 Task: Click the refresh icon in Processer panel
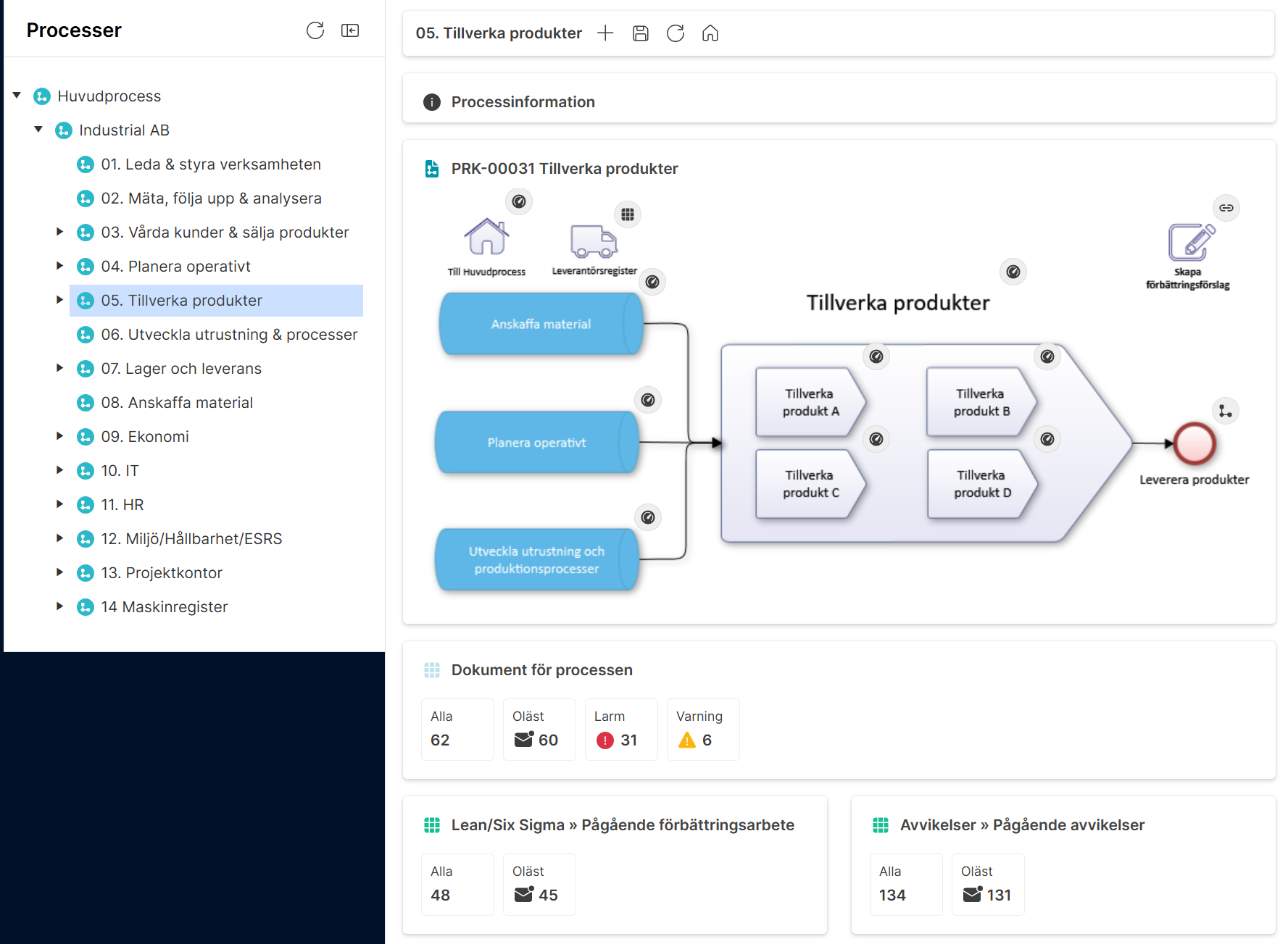click(x=315, y=30)
